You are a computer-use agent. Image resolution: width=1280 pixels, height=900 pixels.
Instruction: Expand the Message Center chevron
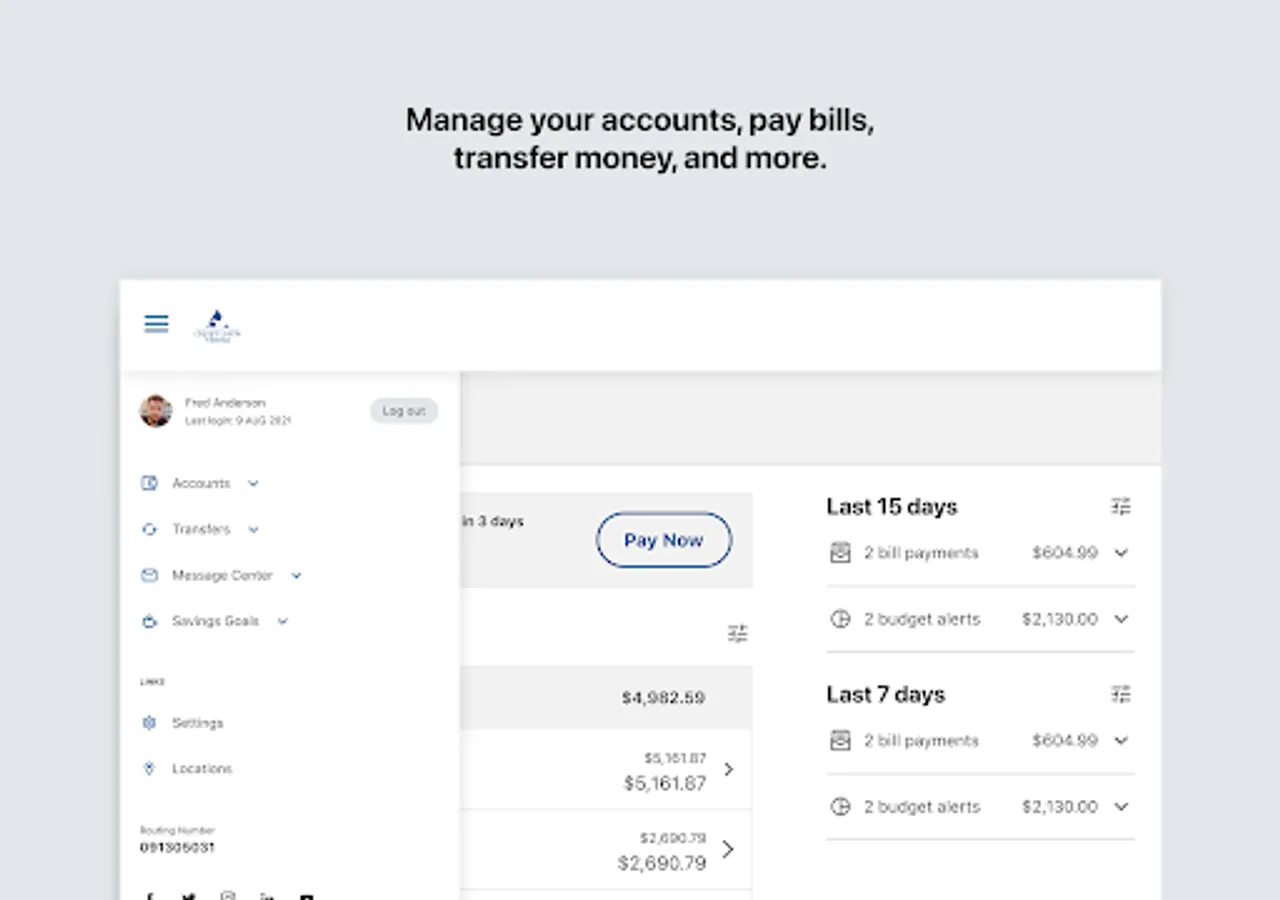(x=296, y=575)
